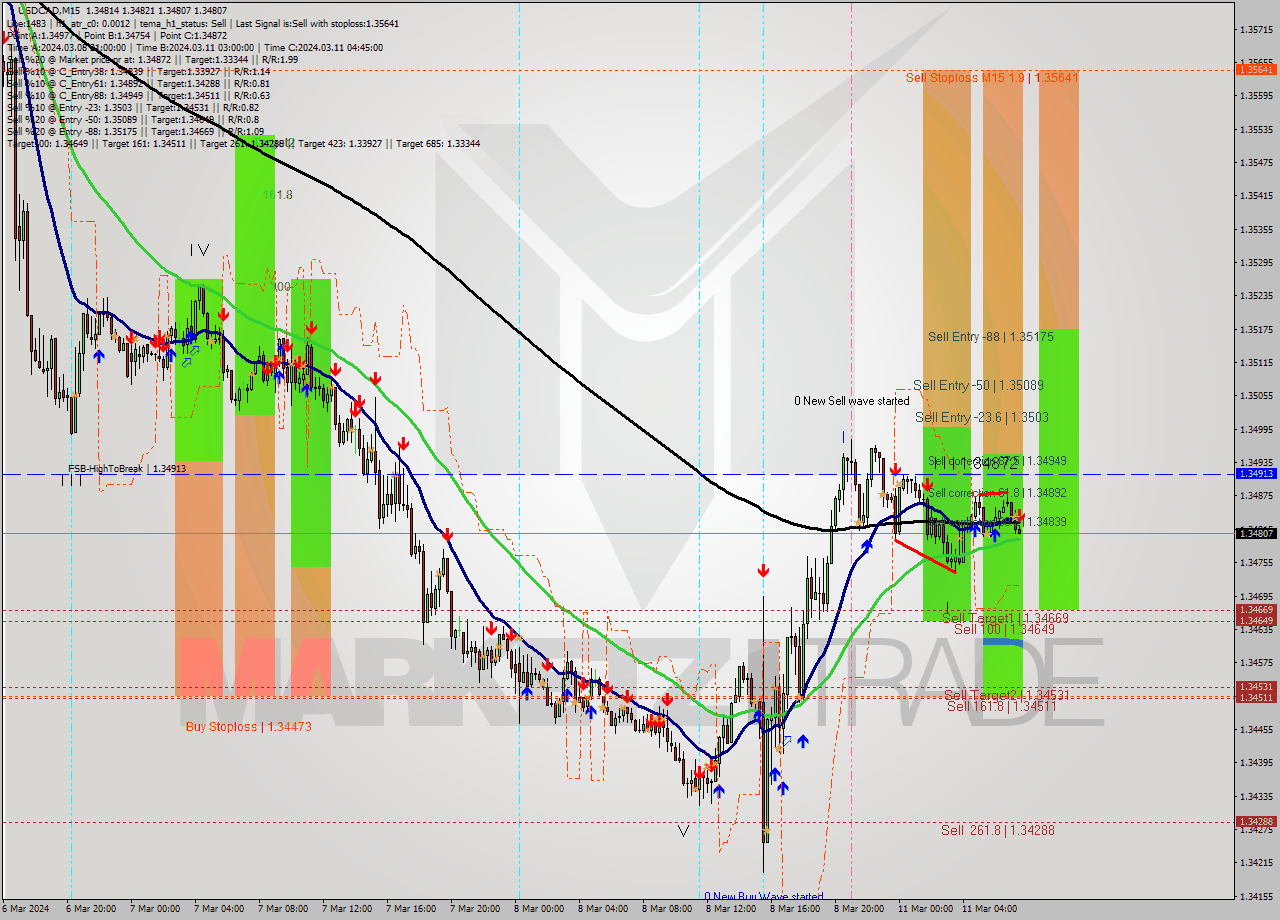Image resolution: width=1280 pixels, height=920 pixels.
Task: Click the 1.34755 value on price scale
Action: tap(1256, 562)
